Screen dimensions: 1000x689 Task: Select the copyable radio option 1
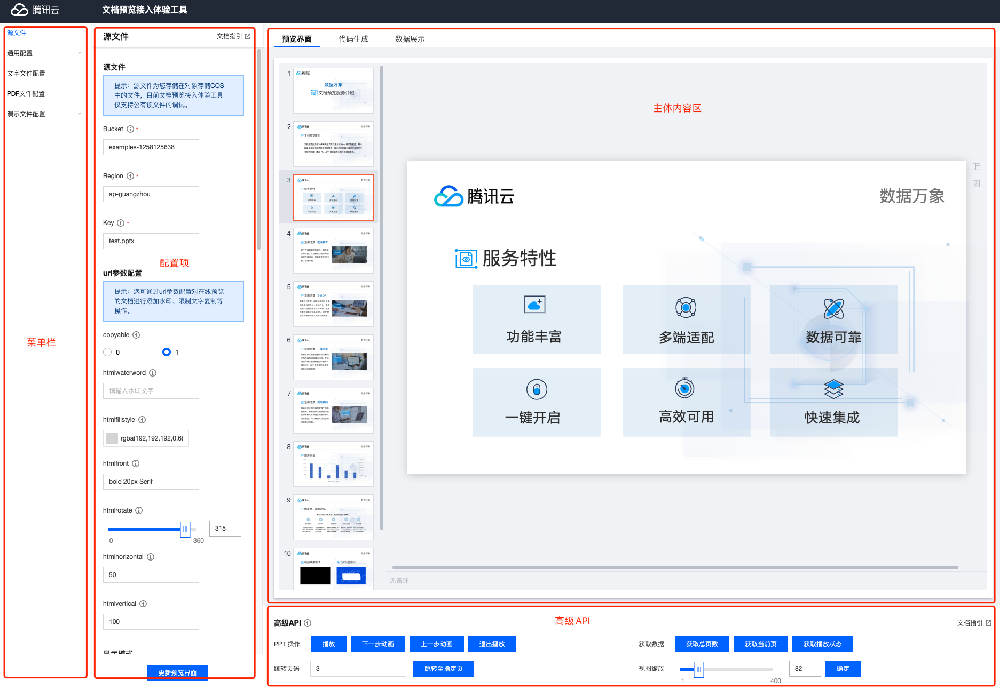coord(166,352)
